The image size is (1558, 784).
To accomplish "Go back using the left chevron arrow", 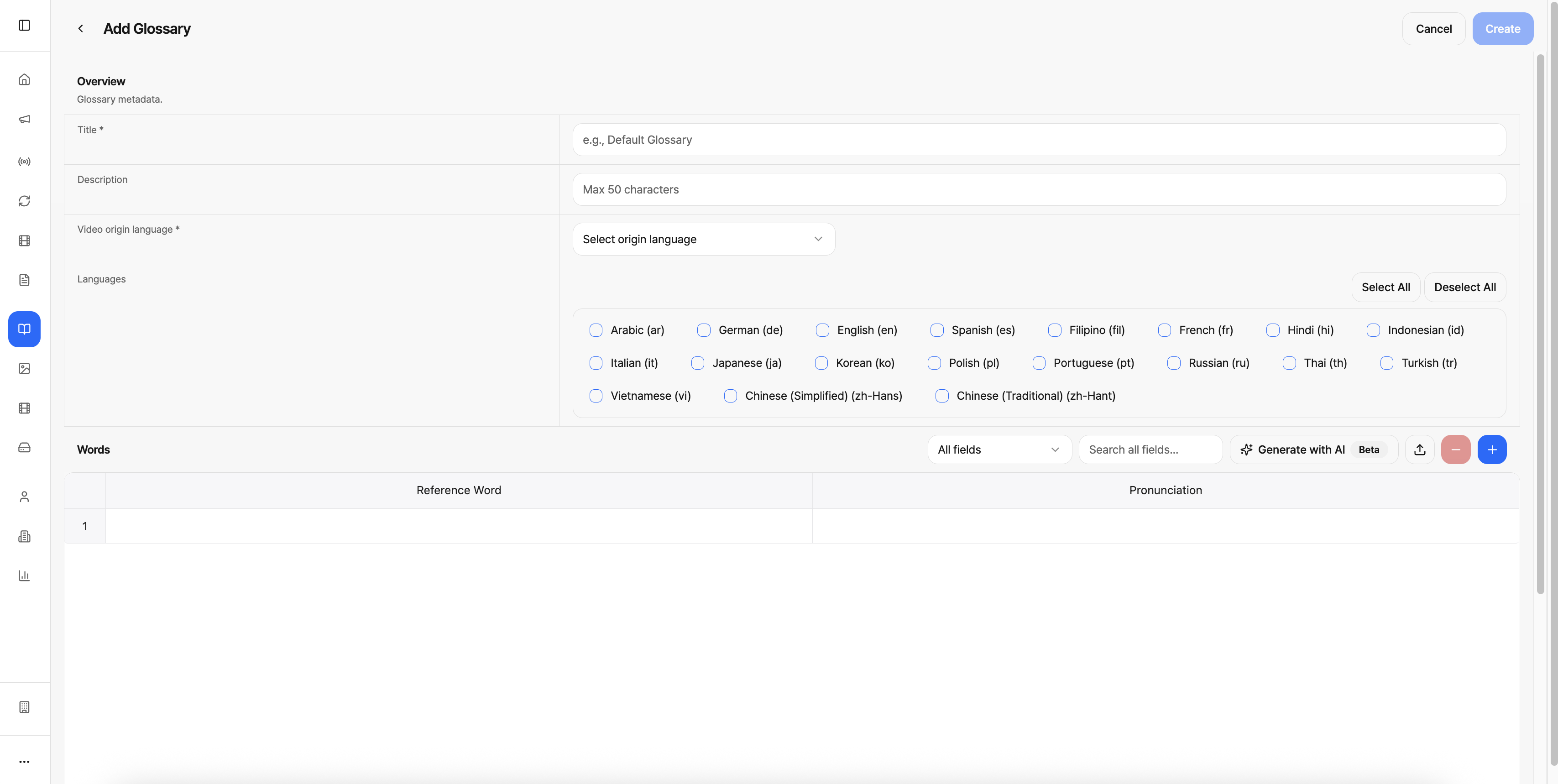I will (x=80, y=28).
